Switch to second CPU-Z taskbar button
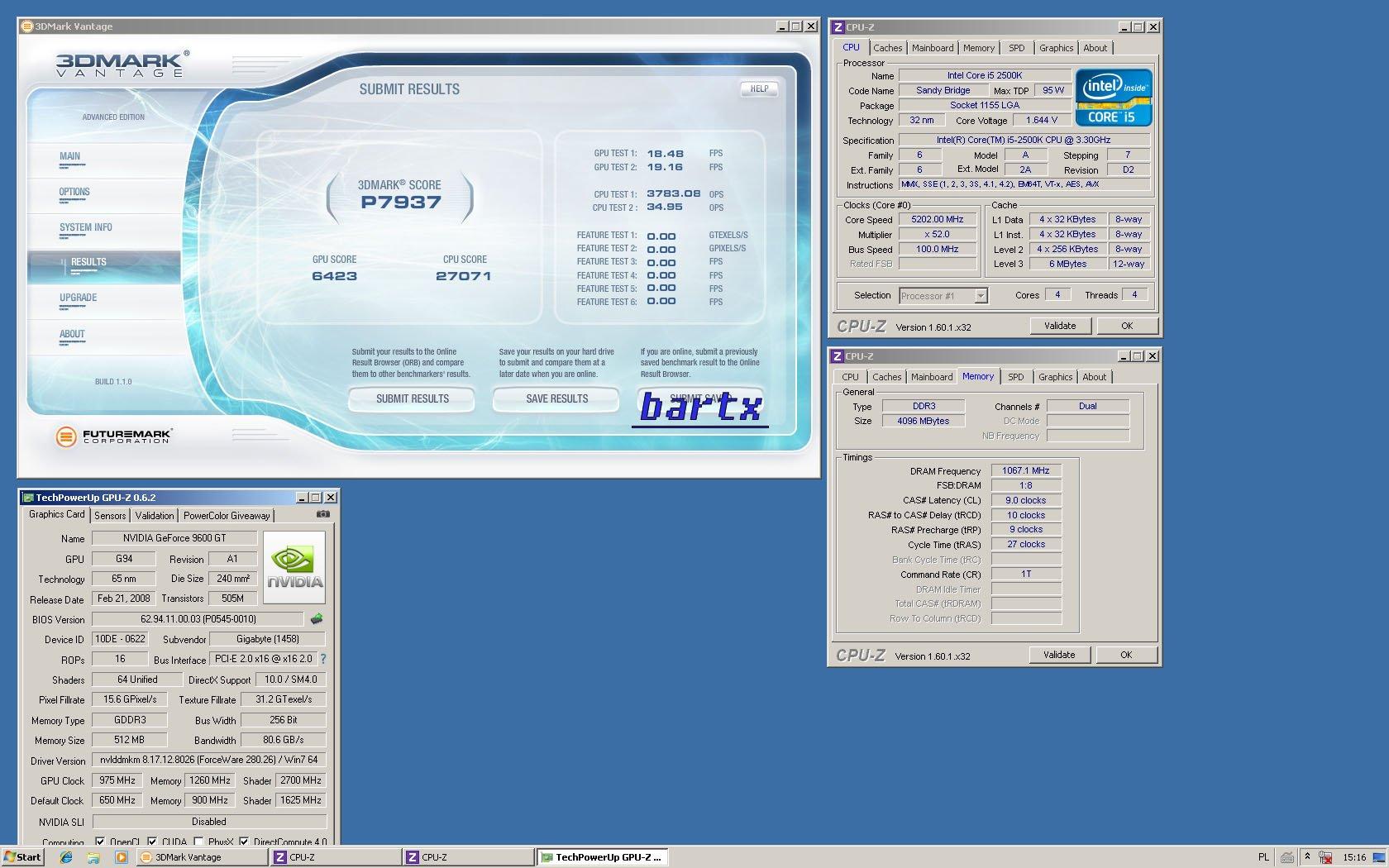The width and height of the screenshot is (1389, 868). (468, 857)
